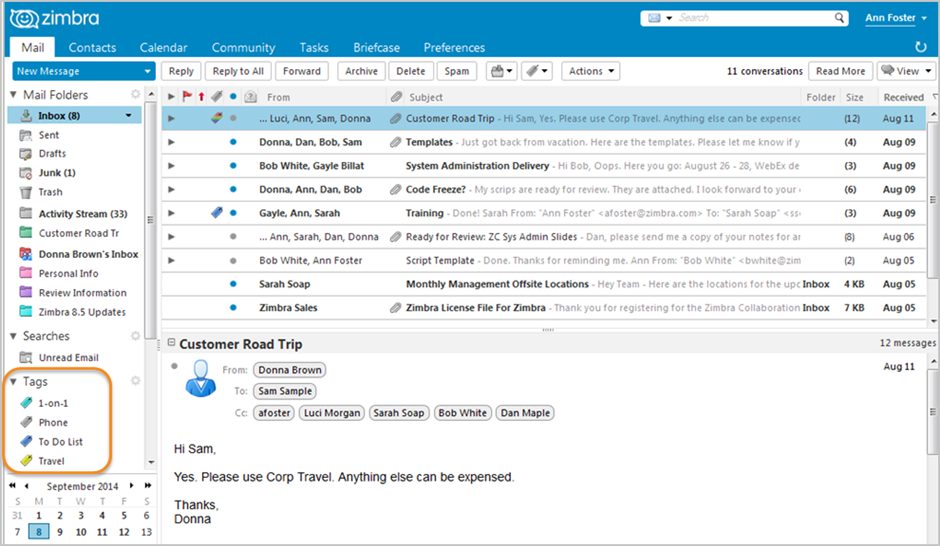Collapse the Mail Folders section
Image resolution: width=940 pixels, height=546 pixels.
[13, 95]
